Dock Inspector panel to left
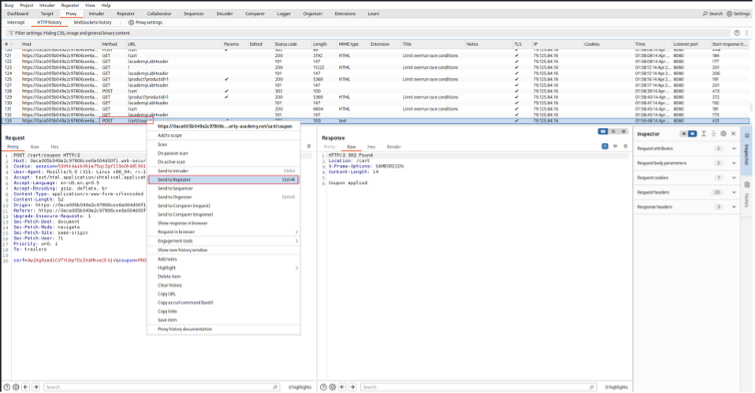This screenshot has width=755, height=393. pos(683,133)
